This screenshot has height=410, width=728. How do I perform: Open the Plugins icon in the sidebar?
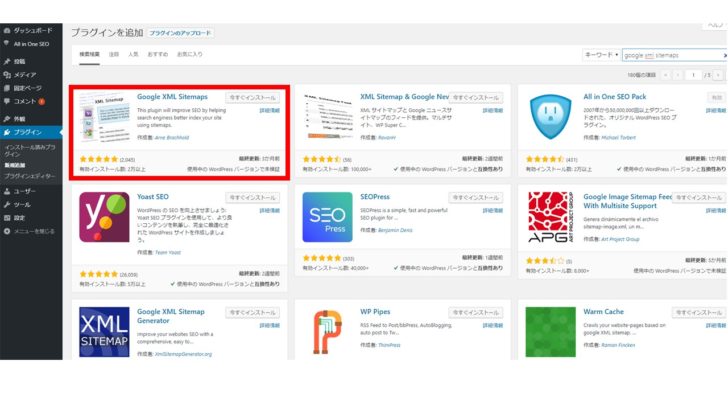click(7, 132)
